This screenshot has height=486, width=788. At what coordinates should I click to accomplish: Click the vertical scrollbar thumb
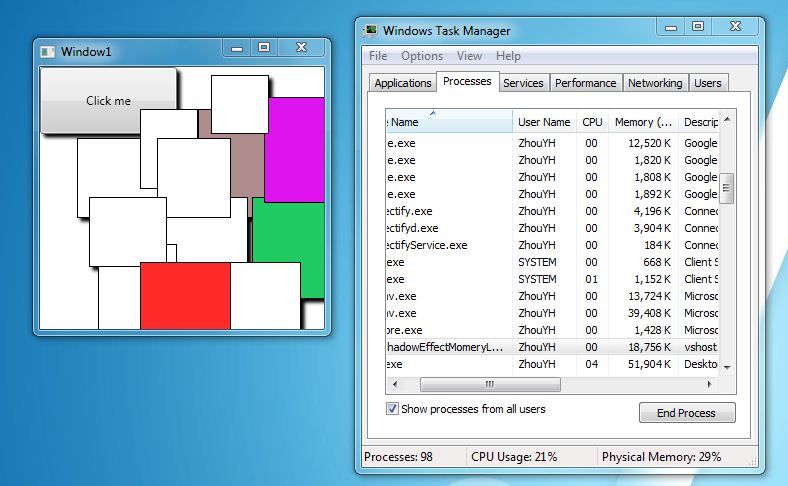point(726,188)
